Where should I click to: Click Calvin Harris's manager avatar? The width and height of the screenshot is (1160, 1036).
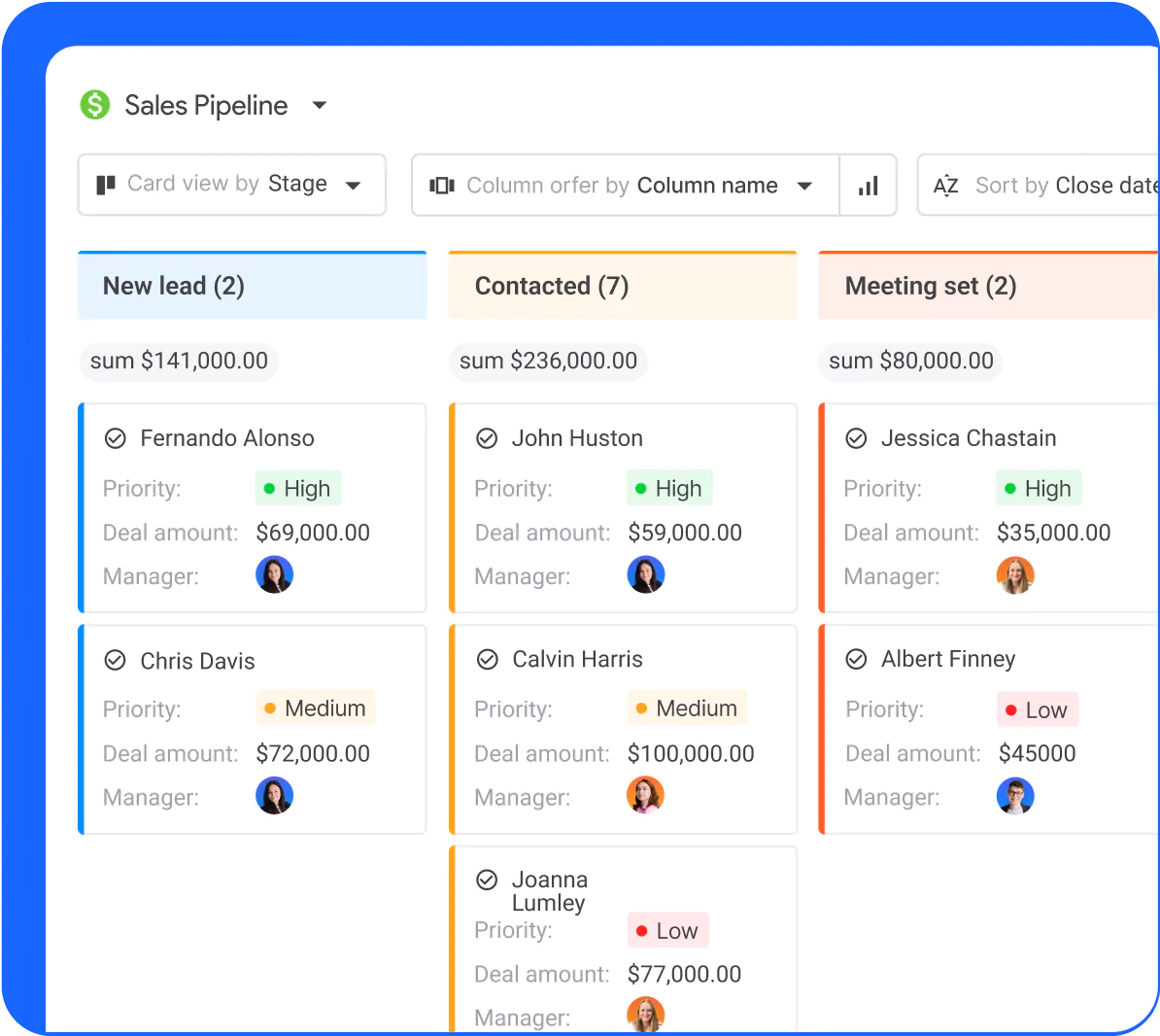645,795
